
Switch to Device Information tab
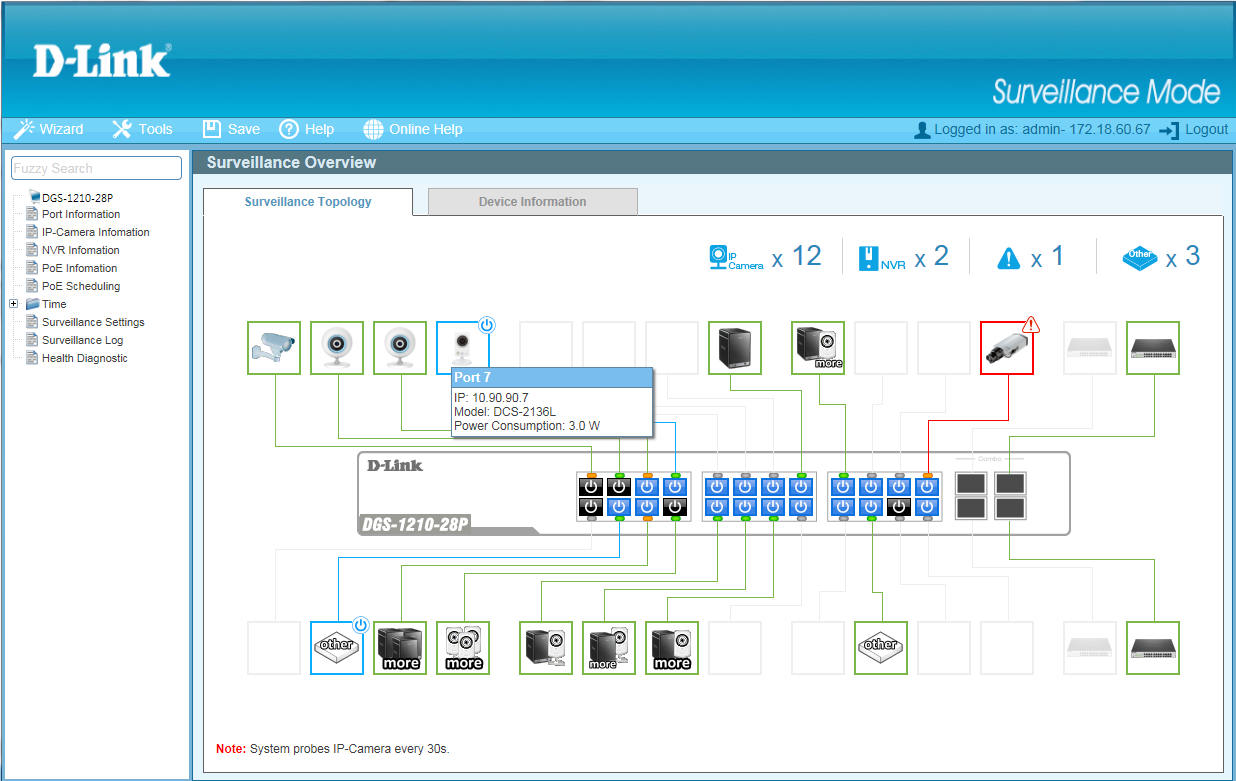click(532, 202)
